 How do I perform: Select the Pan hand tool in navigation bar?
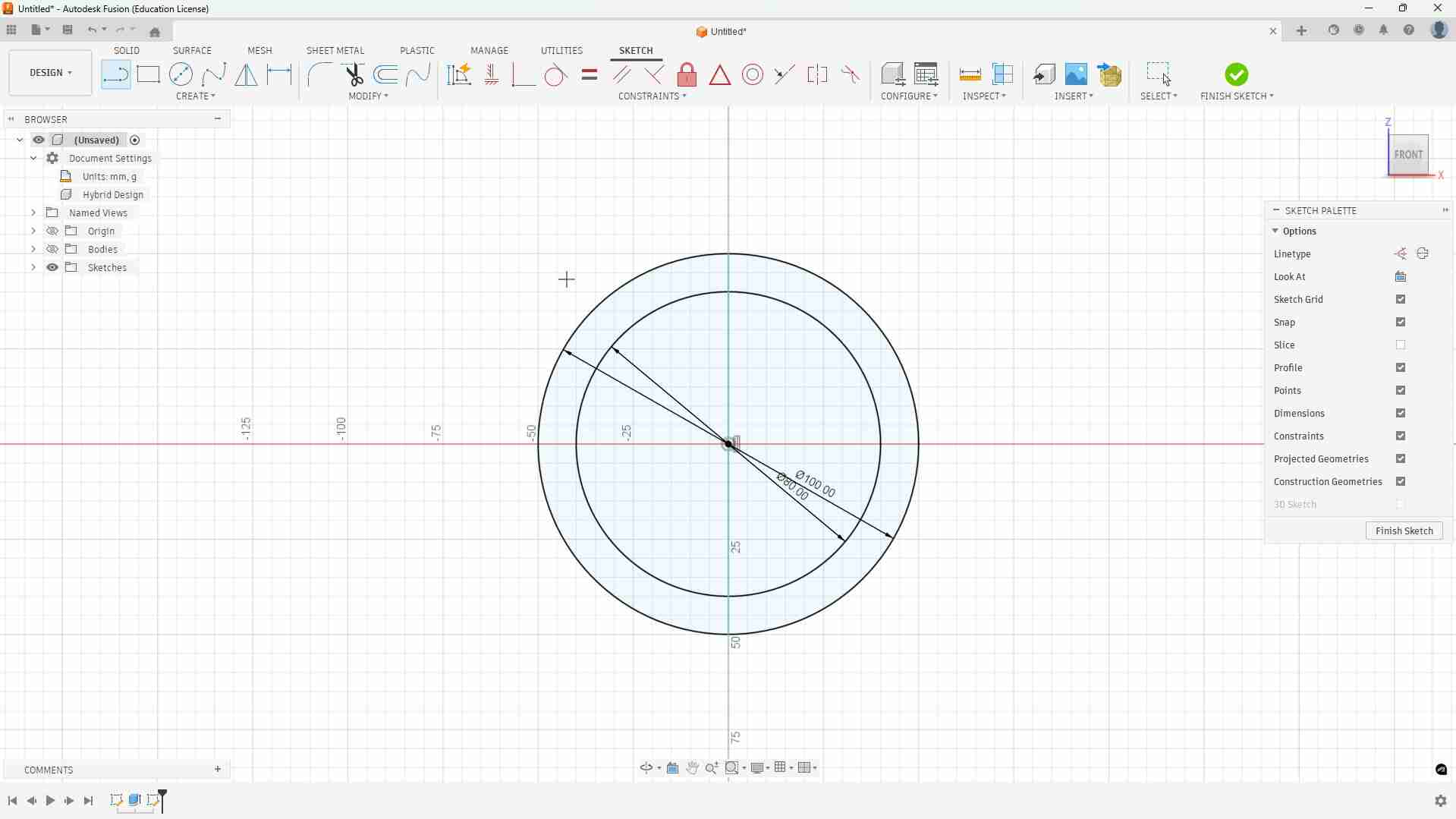(x=692, y=768)
